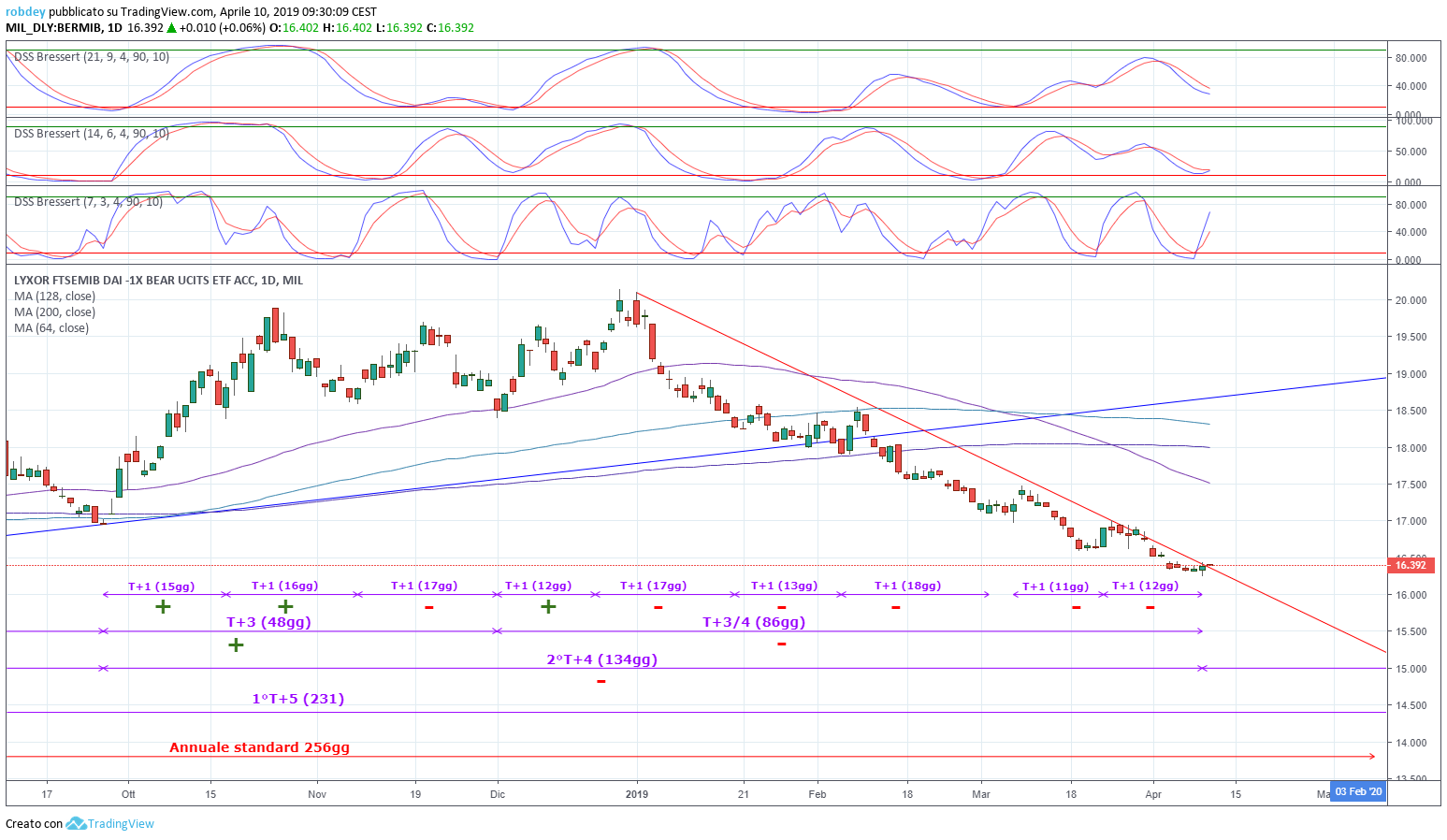This screenshot has height=840, width=1447.
Task: Click the Dic label on the time axis
Action: point(498,794)
